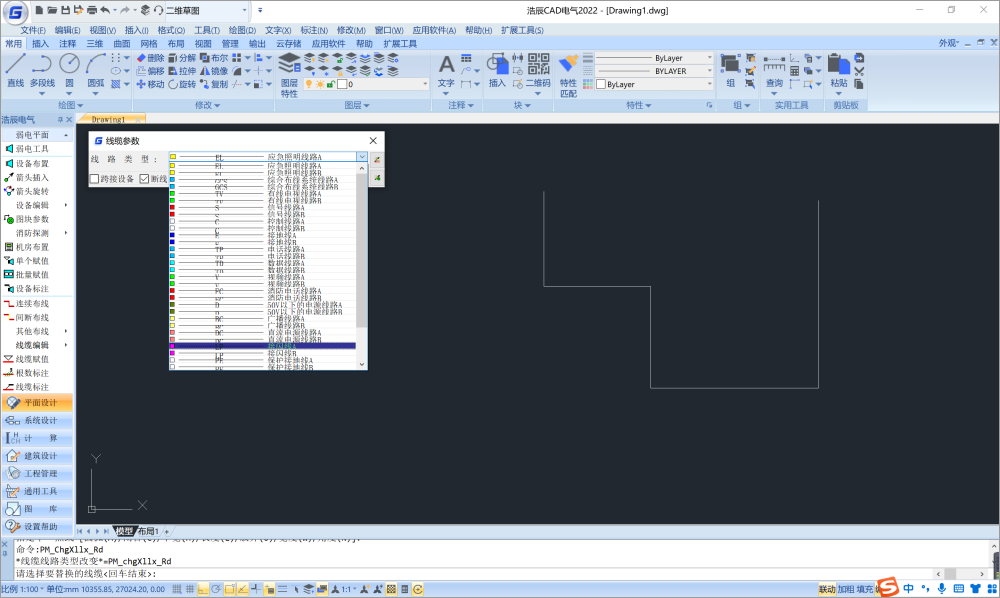The width and height of the screenshot is (1000, 598).
Task: Click 连续布线 continuous wiring tool
Action: [x=32, y=303]
